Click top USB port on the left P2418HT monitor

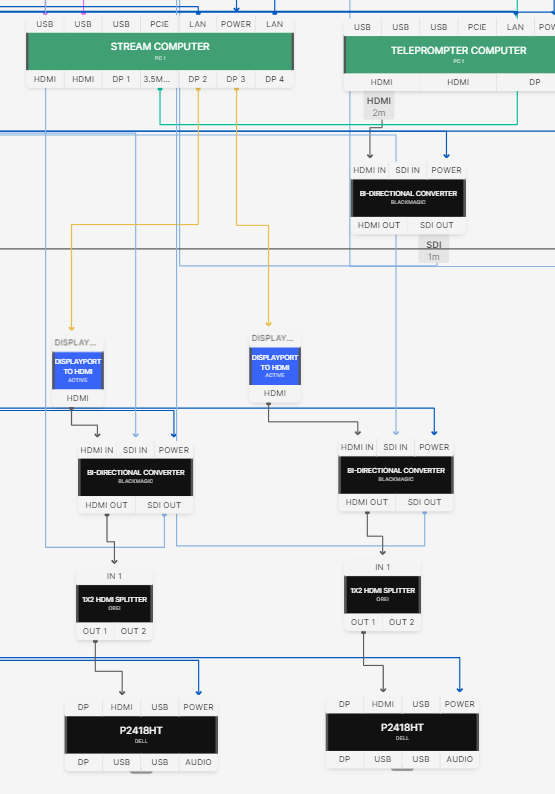click(x=160, y=707)
